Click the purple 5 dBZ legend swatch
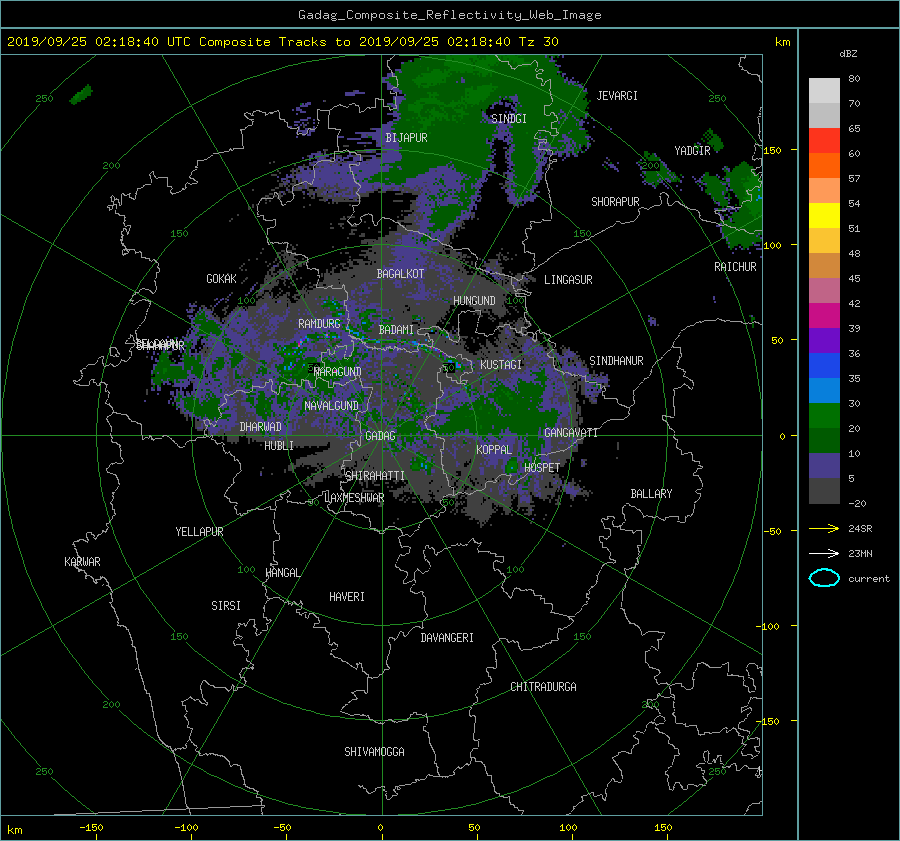The height and width of the screenshot is (841, 900). click(824, 465)
